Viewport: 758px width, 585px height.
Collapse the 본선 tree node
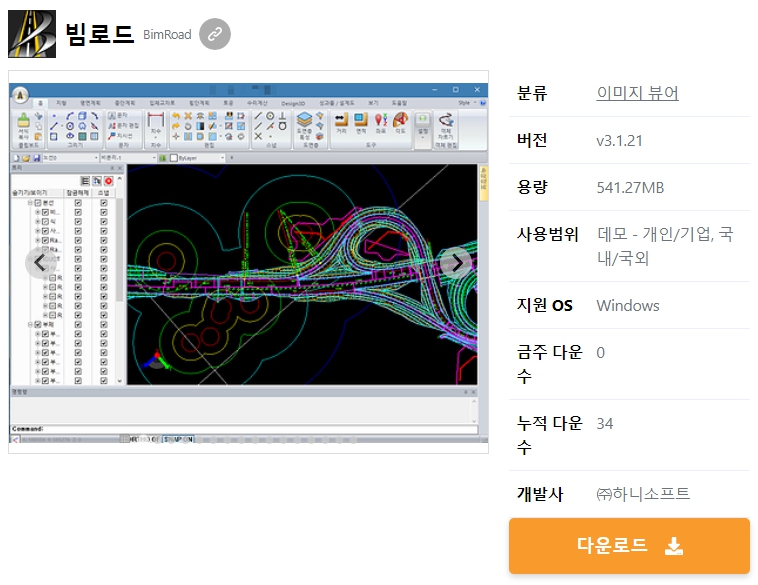coord(30,203)
